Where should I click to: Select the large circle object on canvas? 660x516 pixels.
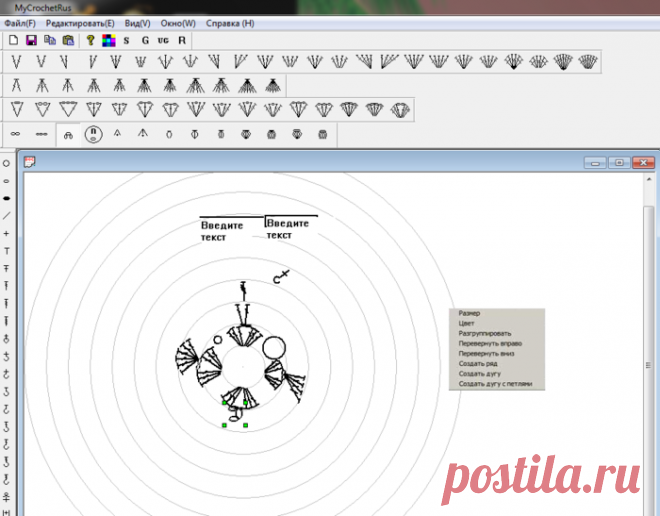(x=274, y=348)
